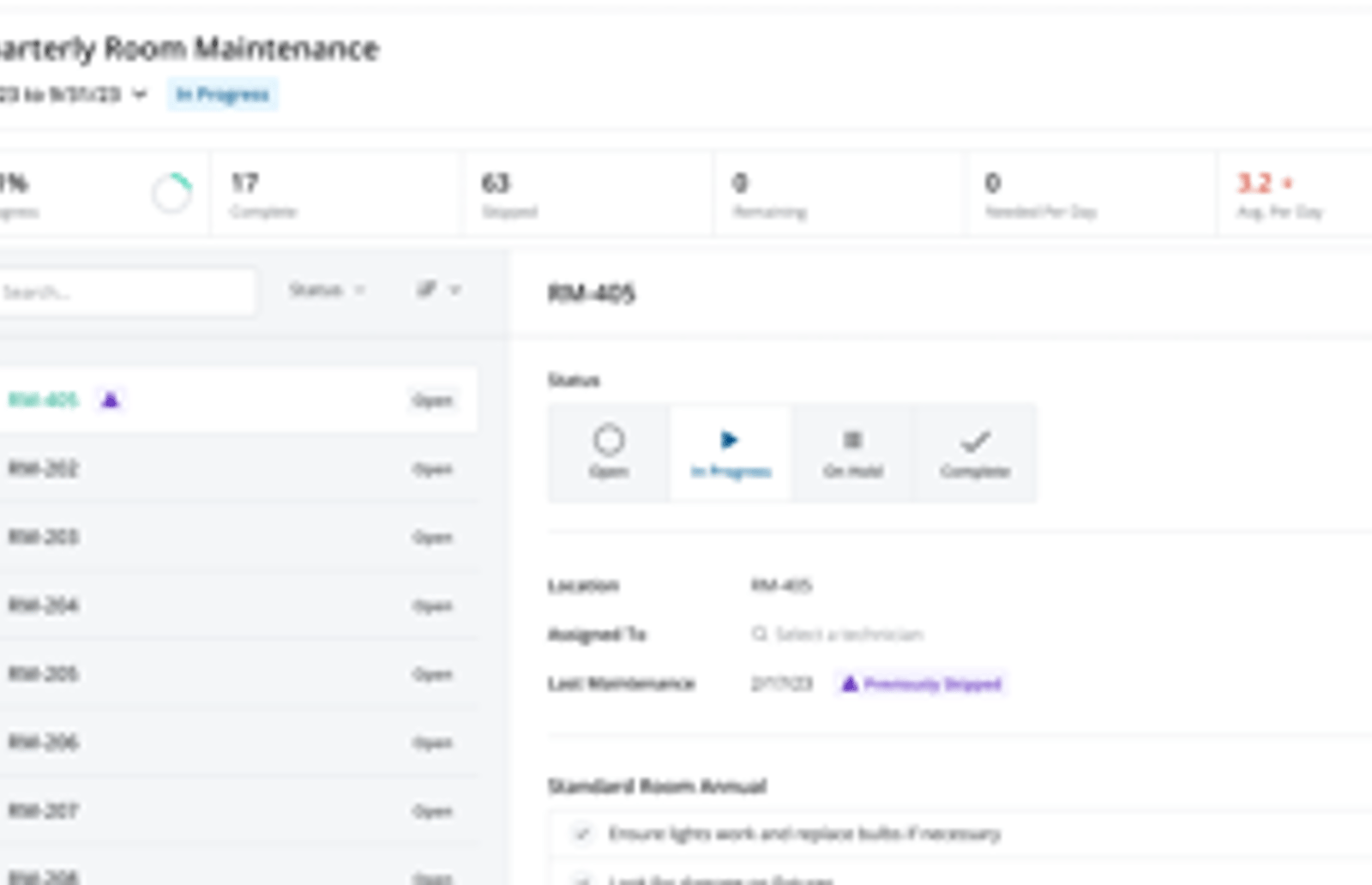Click the Previously Skipped badge

tap(921, 683)
